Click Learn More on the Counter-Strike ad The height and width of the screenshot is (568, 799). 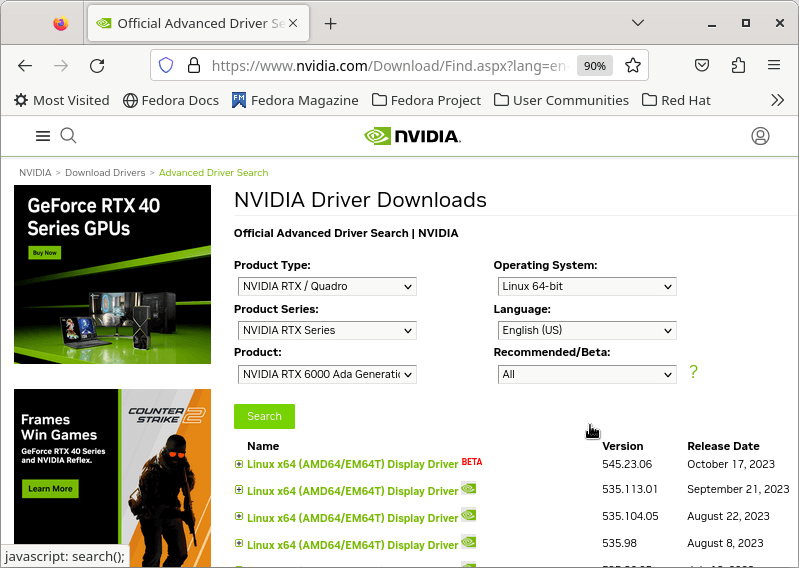coord(50,489)
